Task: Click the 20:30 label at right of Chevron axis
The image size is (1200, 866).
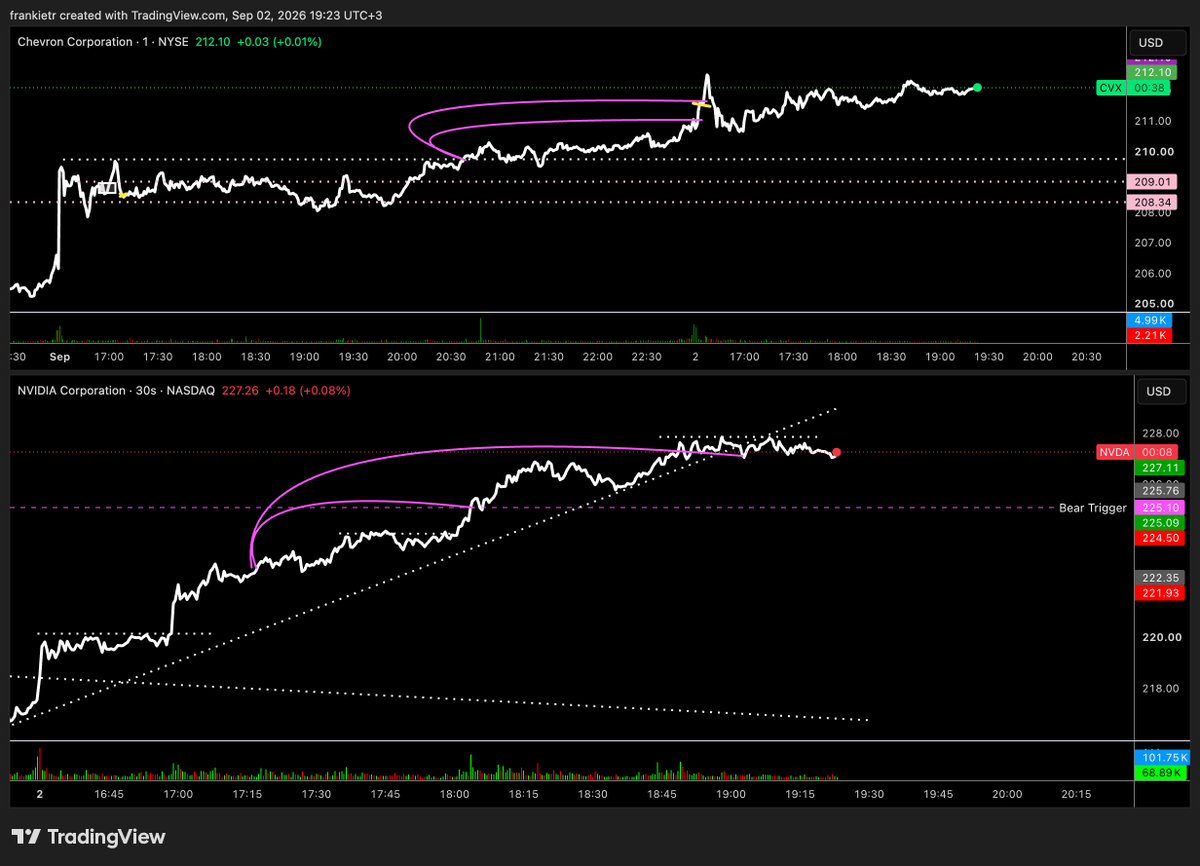Action: (1086, 357)
